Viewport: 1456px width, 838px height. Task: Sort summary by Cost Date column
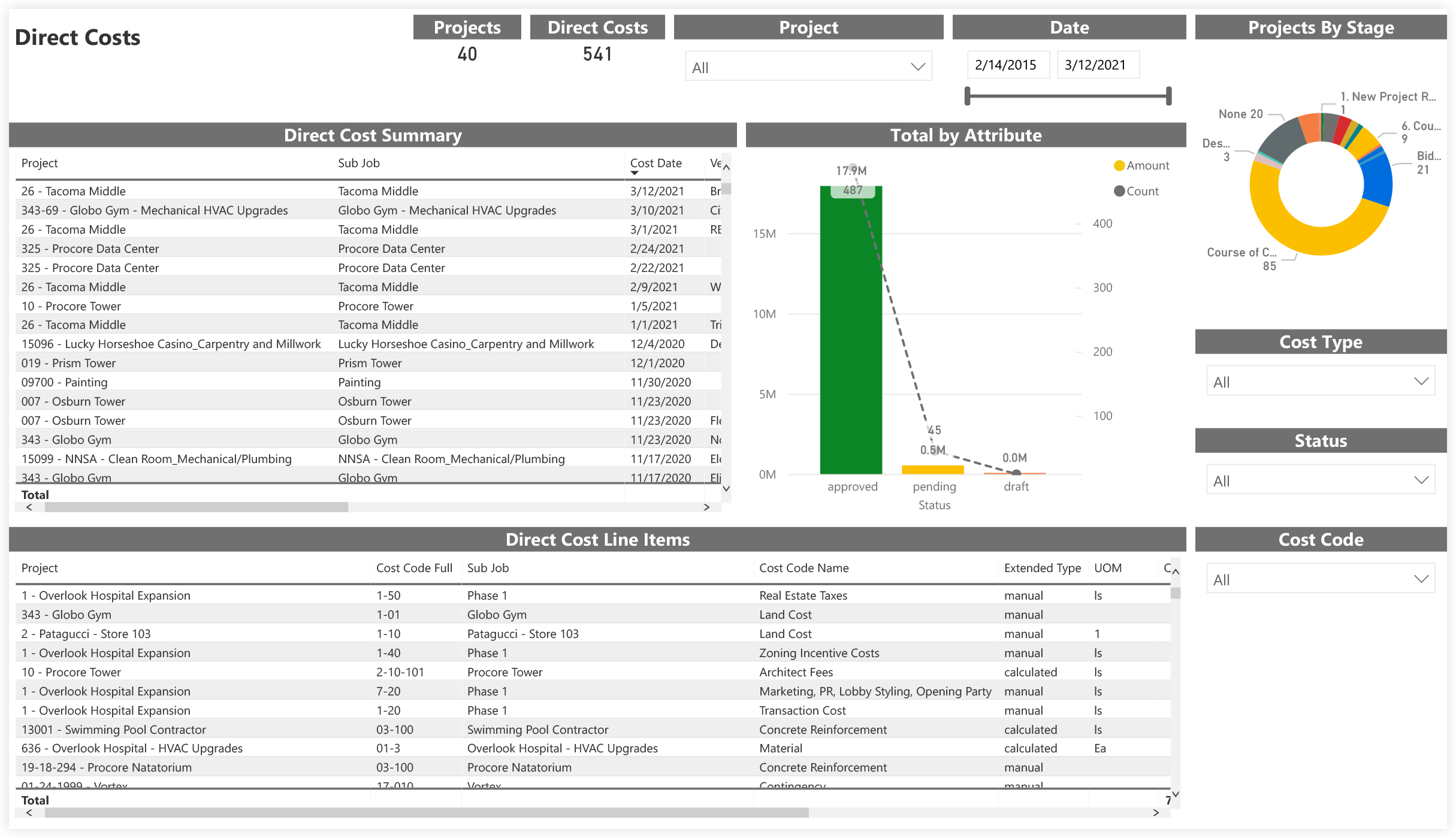655,163
